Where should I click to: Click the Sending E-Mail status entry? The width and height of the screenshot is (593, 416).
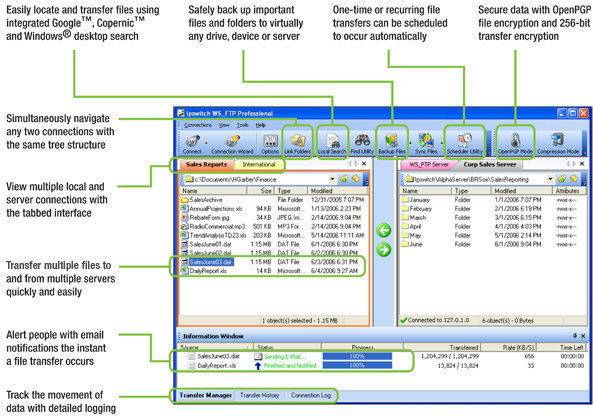pos(280,356)
